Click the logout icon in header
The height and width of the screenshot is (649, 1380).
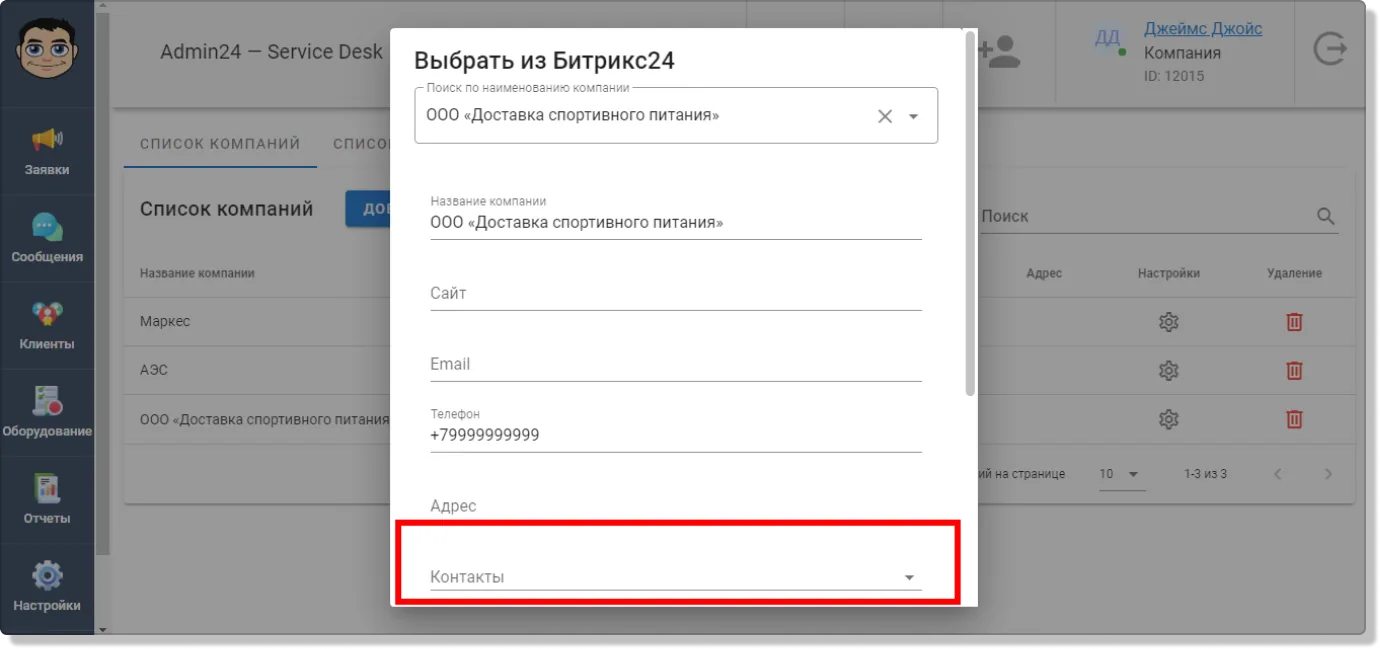(x=1329, y=49)
